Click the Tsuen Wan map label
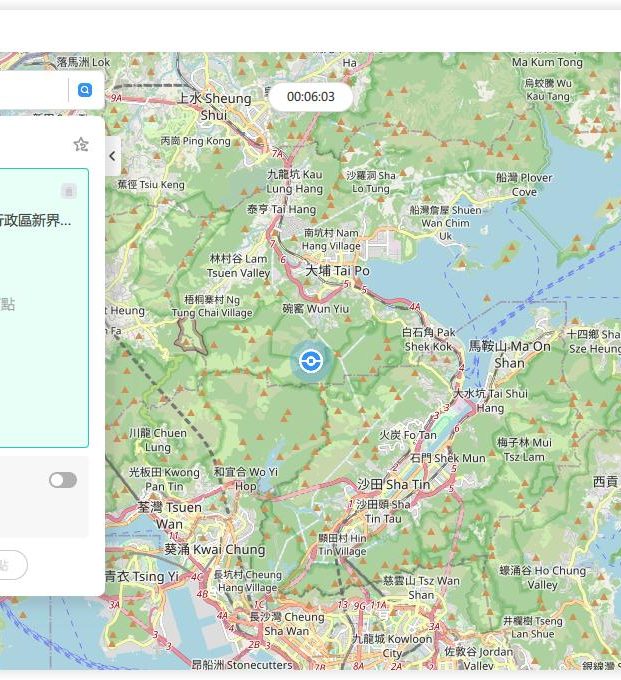 [x=169, y=515]
